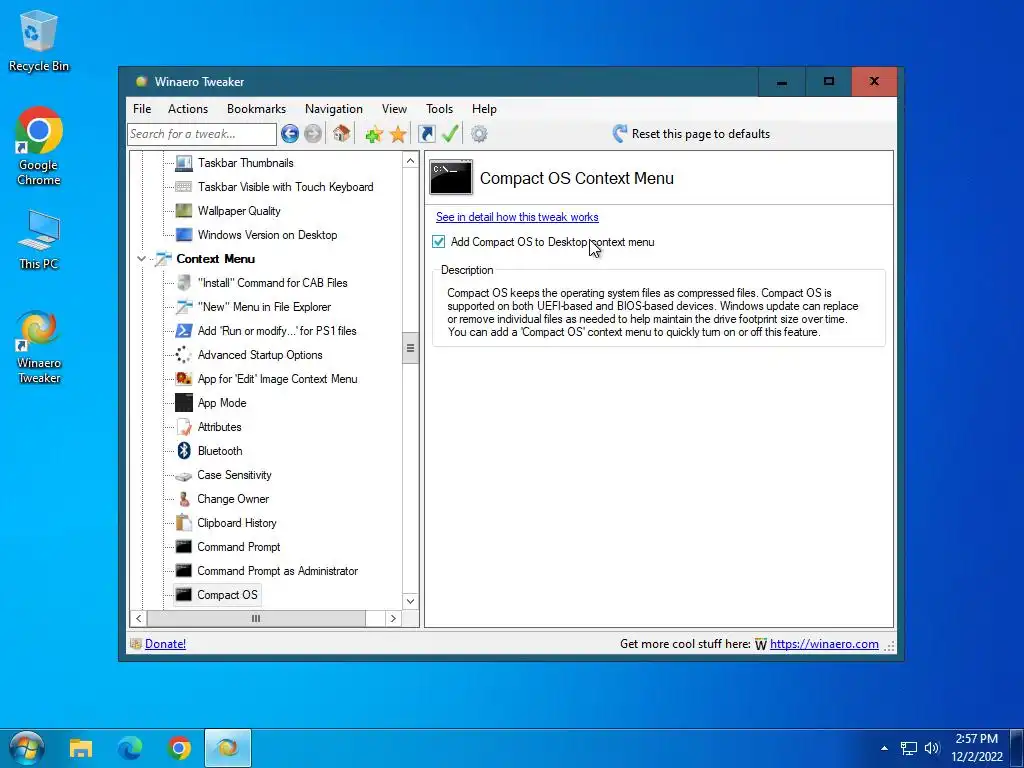This screenshot has height=768, width=1024.
Task: Click the Taskbar Thumbnails icon in tree
Action: (x=184, y=163)
